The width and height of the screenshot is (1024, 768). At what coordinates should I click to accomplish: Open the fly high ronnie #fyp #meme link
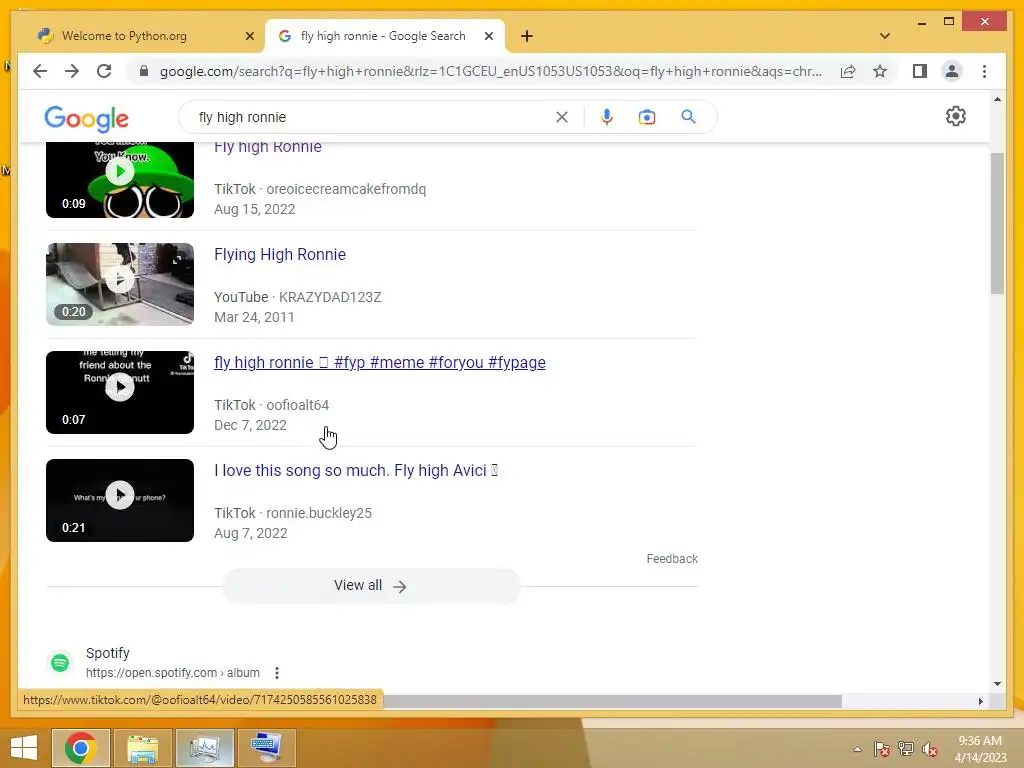click(379, 362)
